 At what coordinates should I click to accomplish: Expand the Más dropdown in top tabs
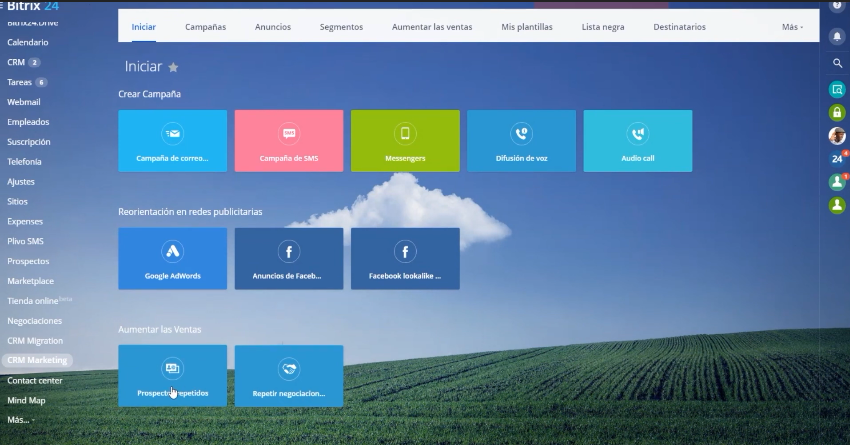click(792, 27)
